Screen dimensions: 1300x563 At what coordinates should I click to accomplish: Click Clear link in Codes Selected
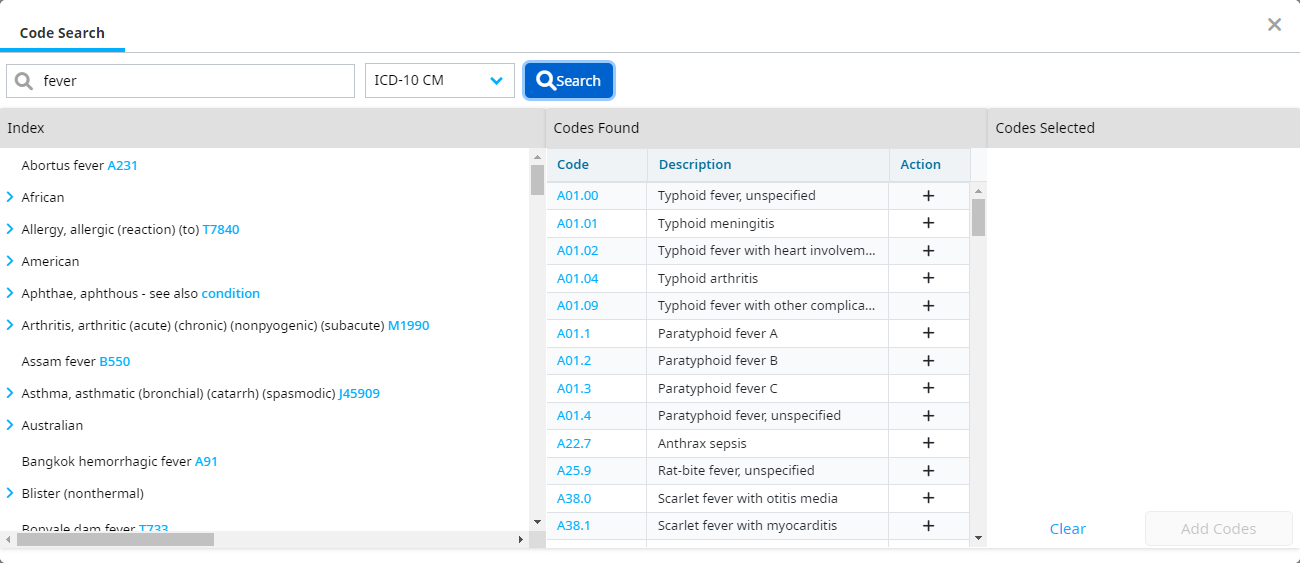click(x=1067, y=529)
